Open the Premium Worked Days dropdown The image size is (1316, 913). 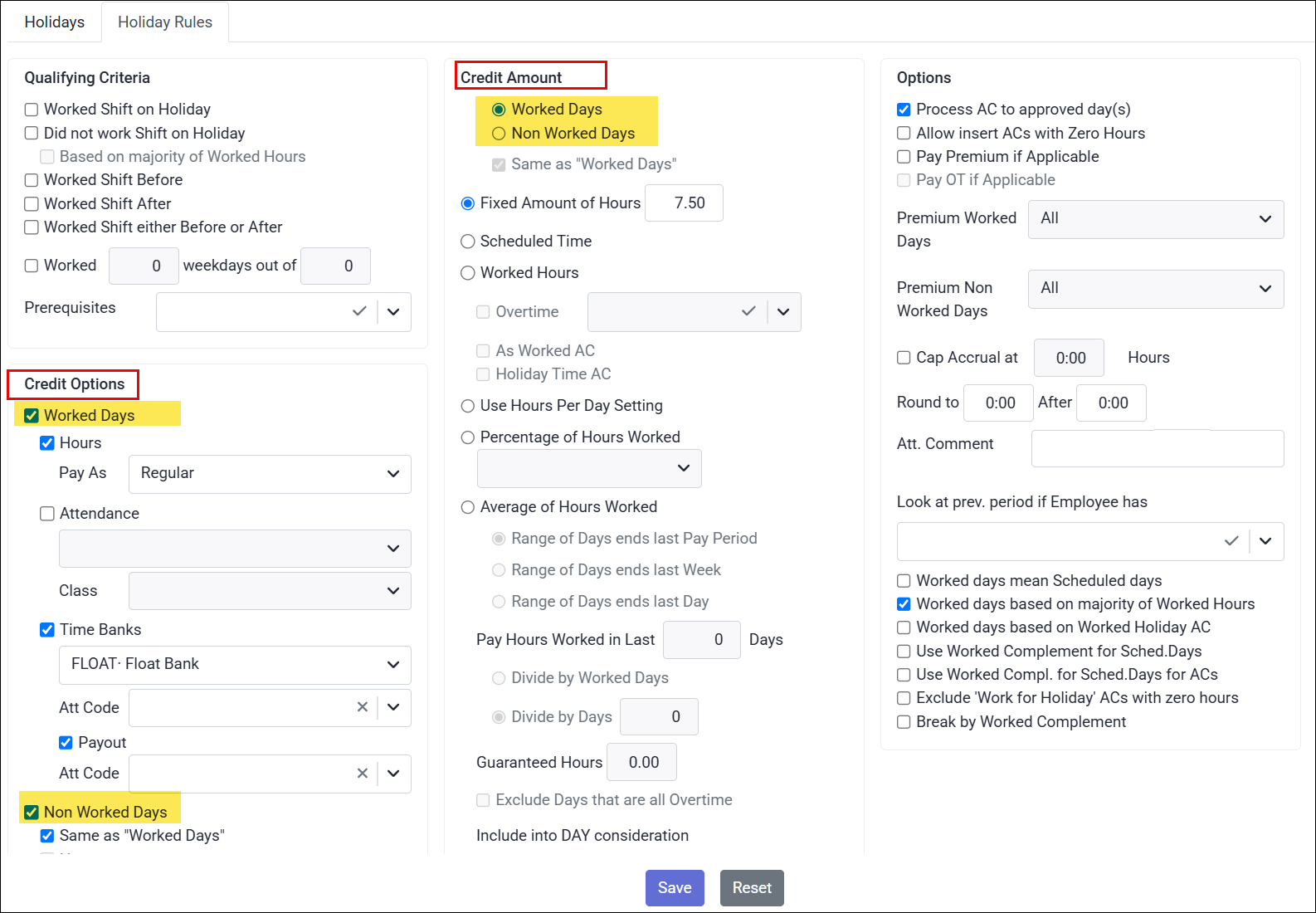click(x=1156, y=219)
